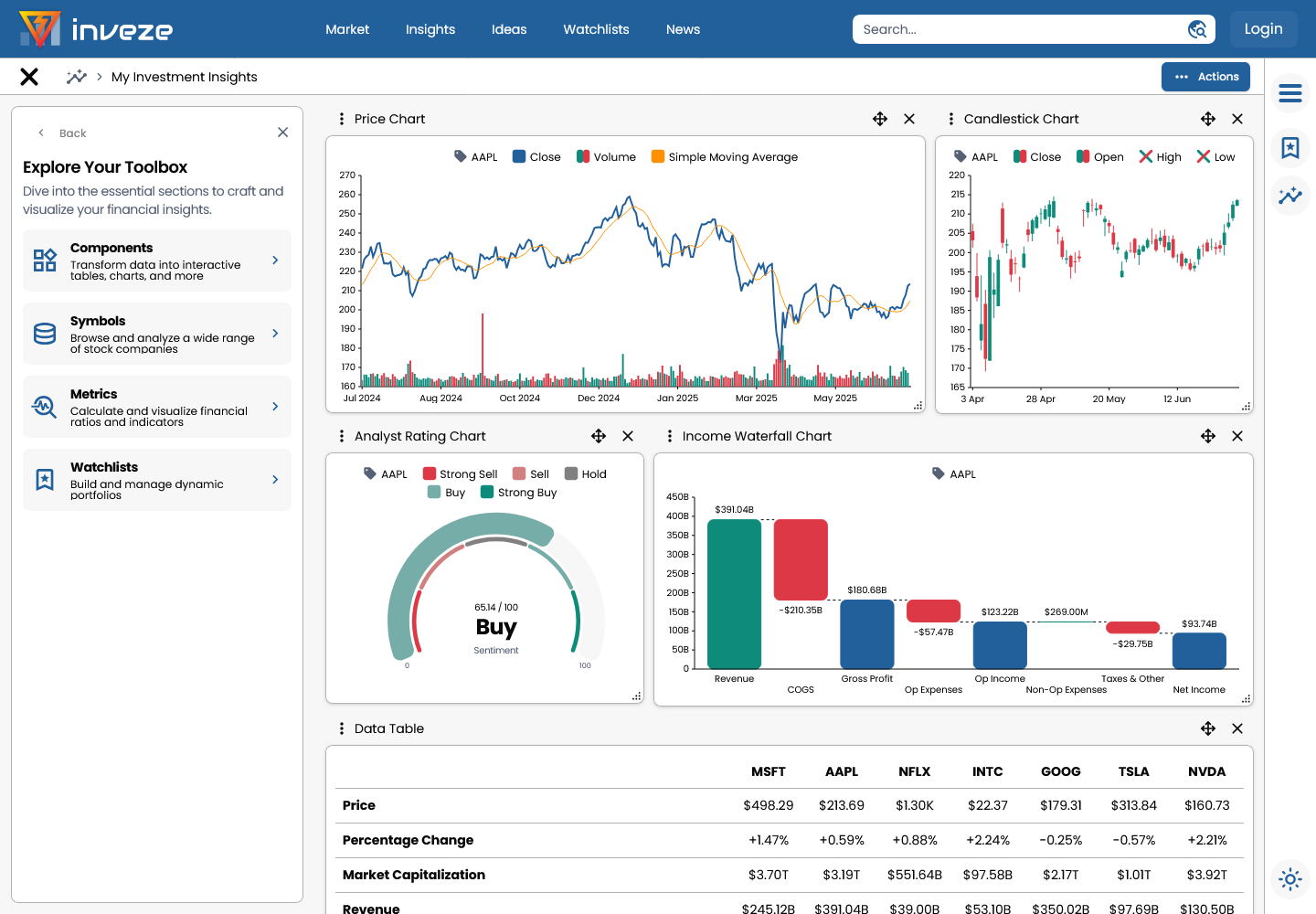Click Income Waterfall Chart move handle
This screenshot has height=914, width=1316.
point(1208,436)
